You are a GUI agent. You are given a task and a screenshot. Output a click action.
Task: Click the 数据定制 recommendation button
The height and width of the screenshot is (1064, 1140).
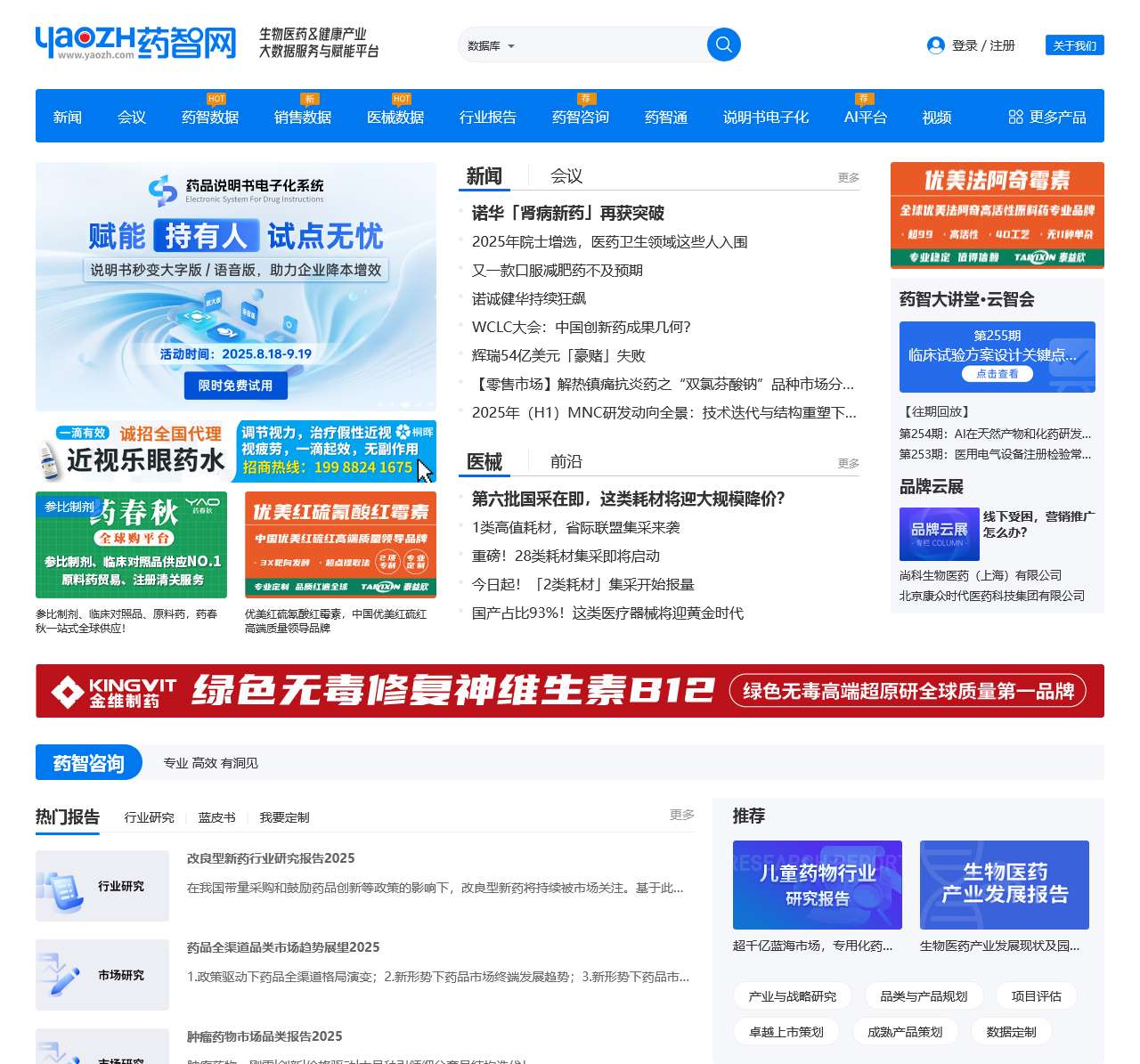tap(1010, 1031)
